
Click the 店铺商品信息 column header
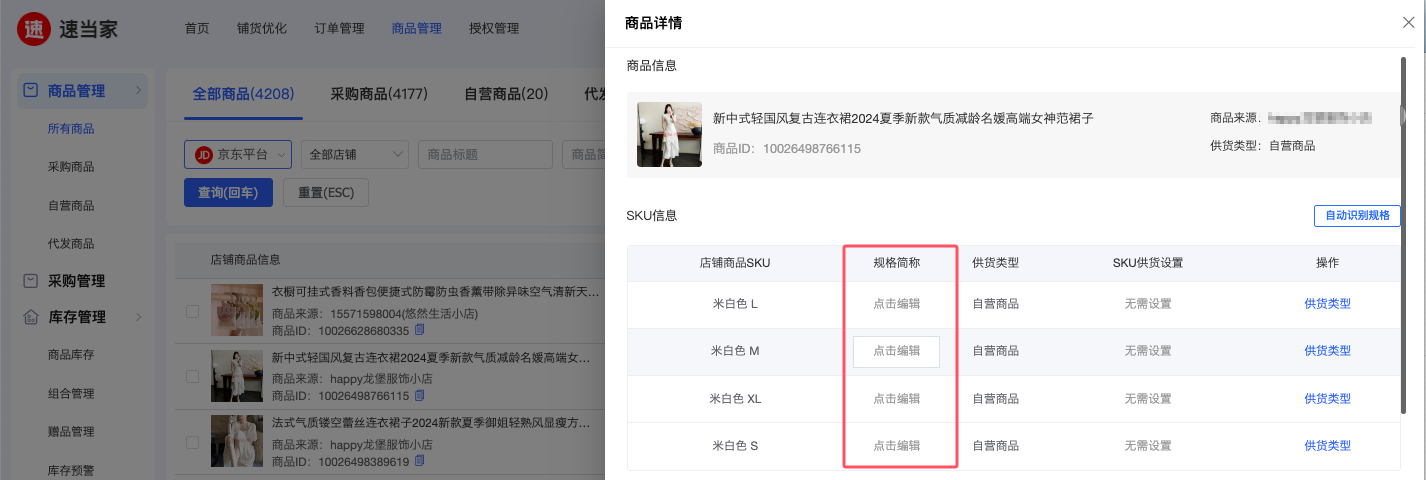(x=245, y=261)
